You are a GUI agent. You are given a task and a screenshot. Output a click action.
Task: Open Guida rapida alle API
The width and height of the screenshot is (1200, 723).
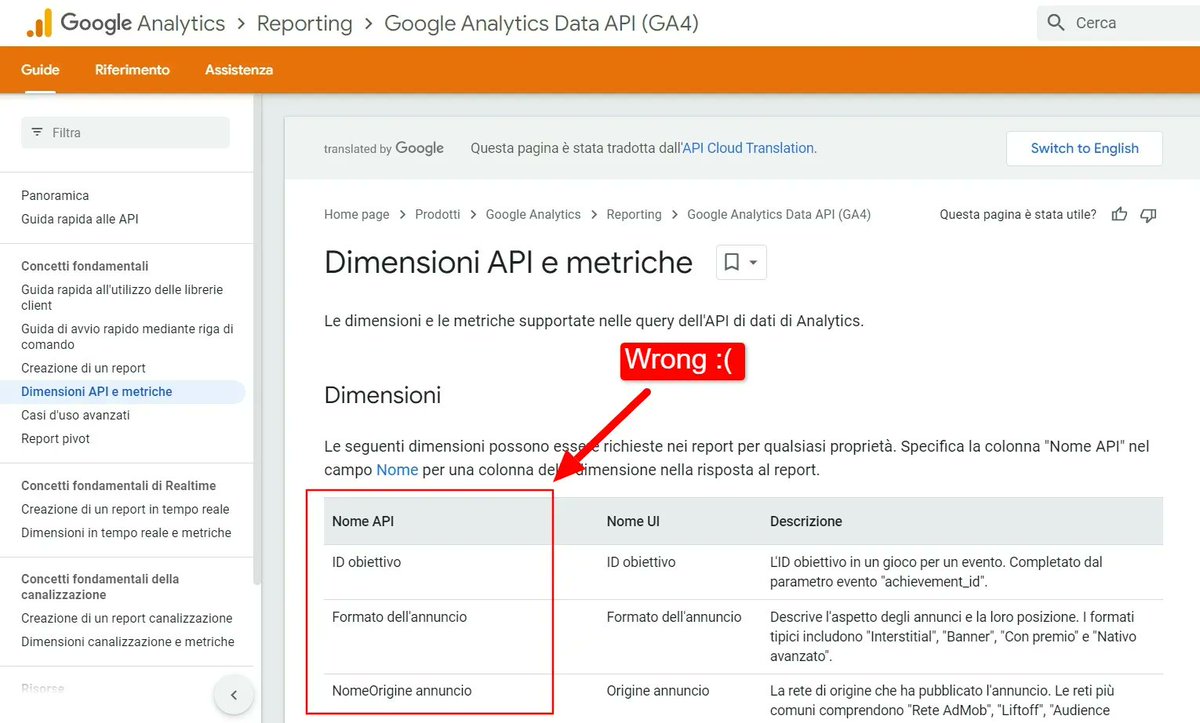click(x=80, y=219)
